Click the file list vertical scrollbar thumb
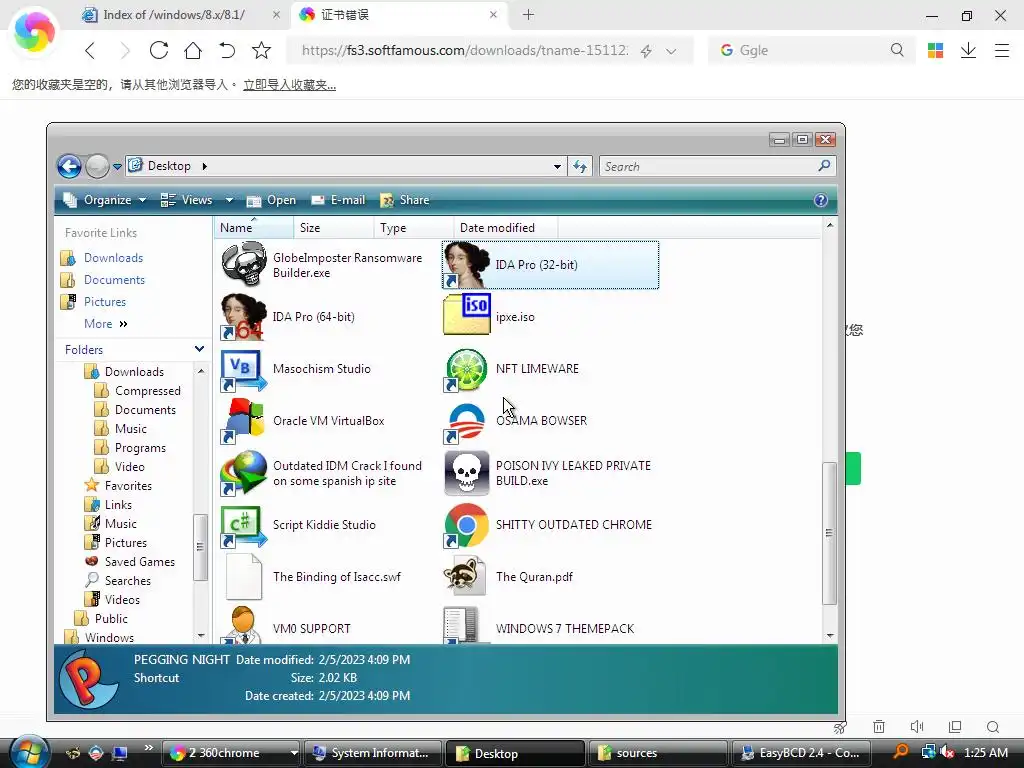 tap(829, 533)
